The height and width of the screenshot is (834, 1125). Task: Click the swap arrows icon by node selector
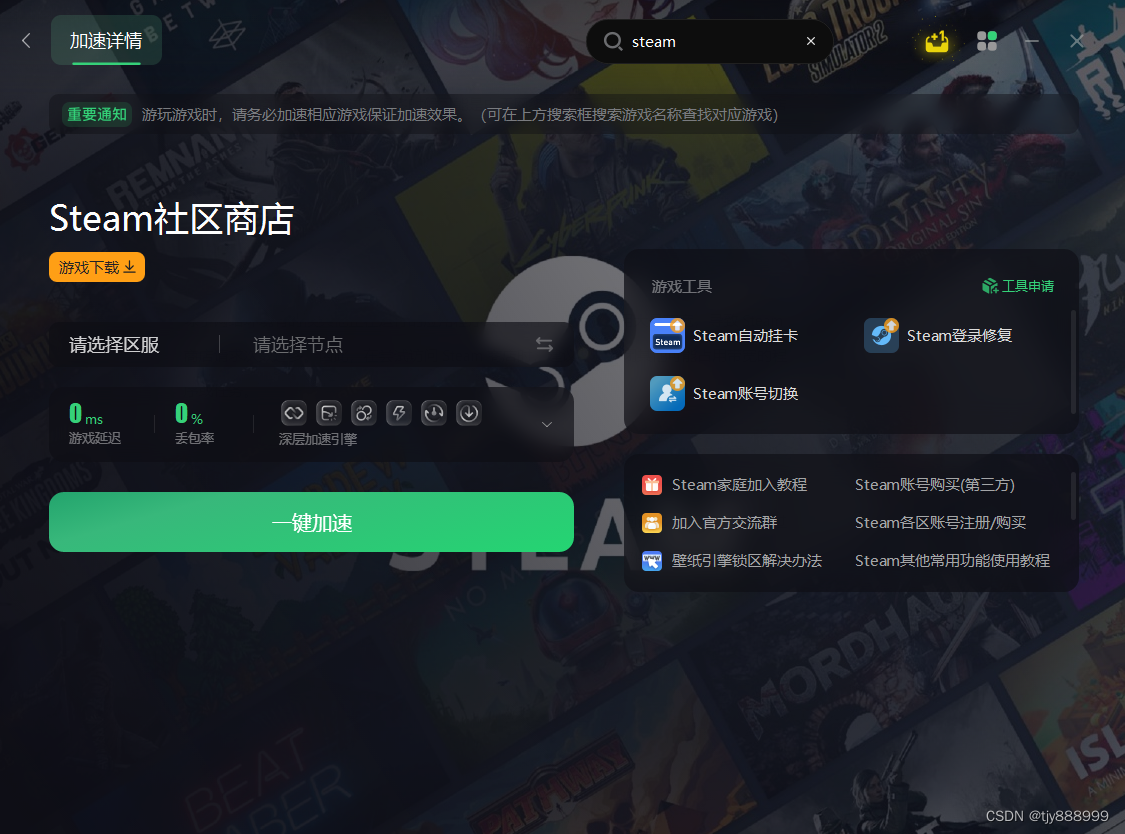pyautogui.click(x=545, y=345)
